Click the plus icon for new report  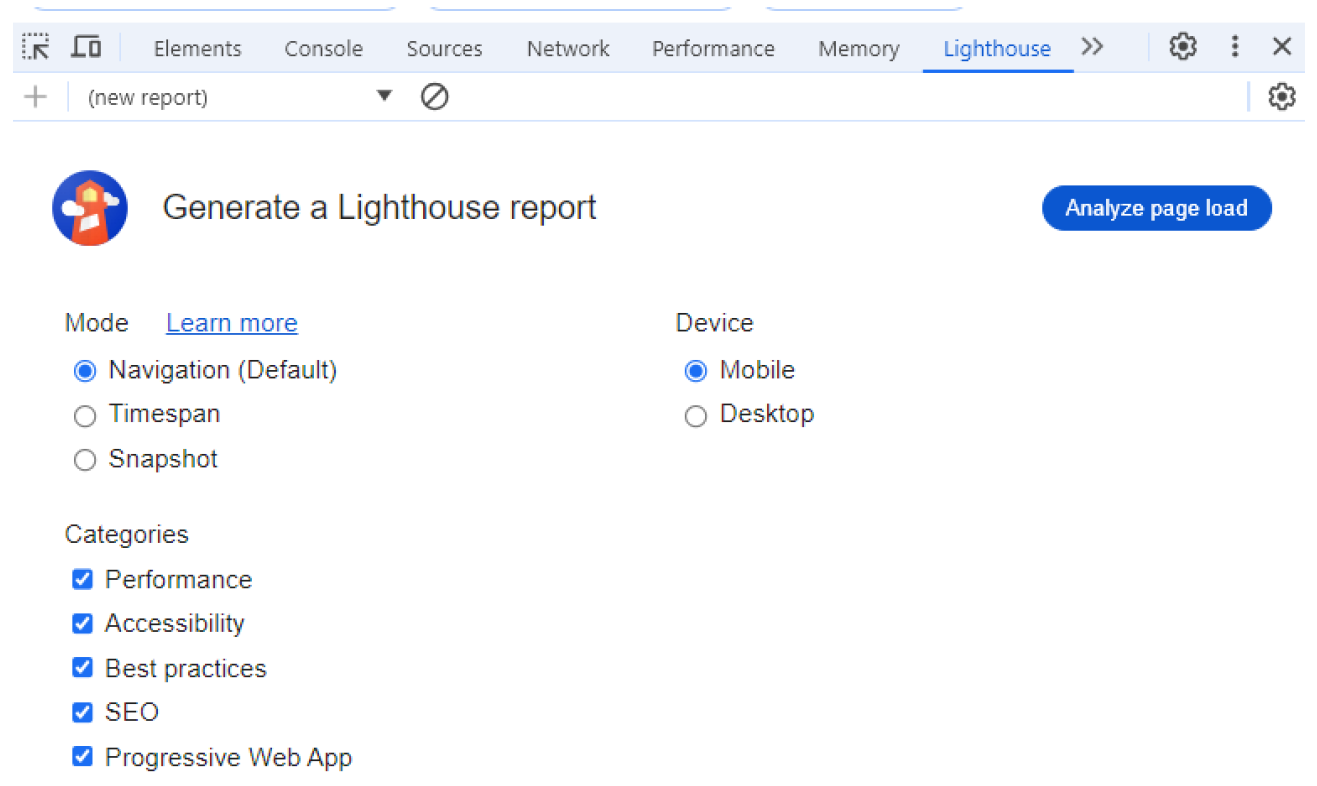click(35, 97)
